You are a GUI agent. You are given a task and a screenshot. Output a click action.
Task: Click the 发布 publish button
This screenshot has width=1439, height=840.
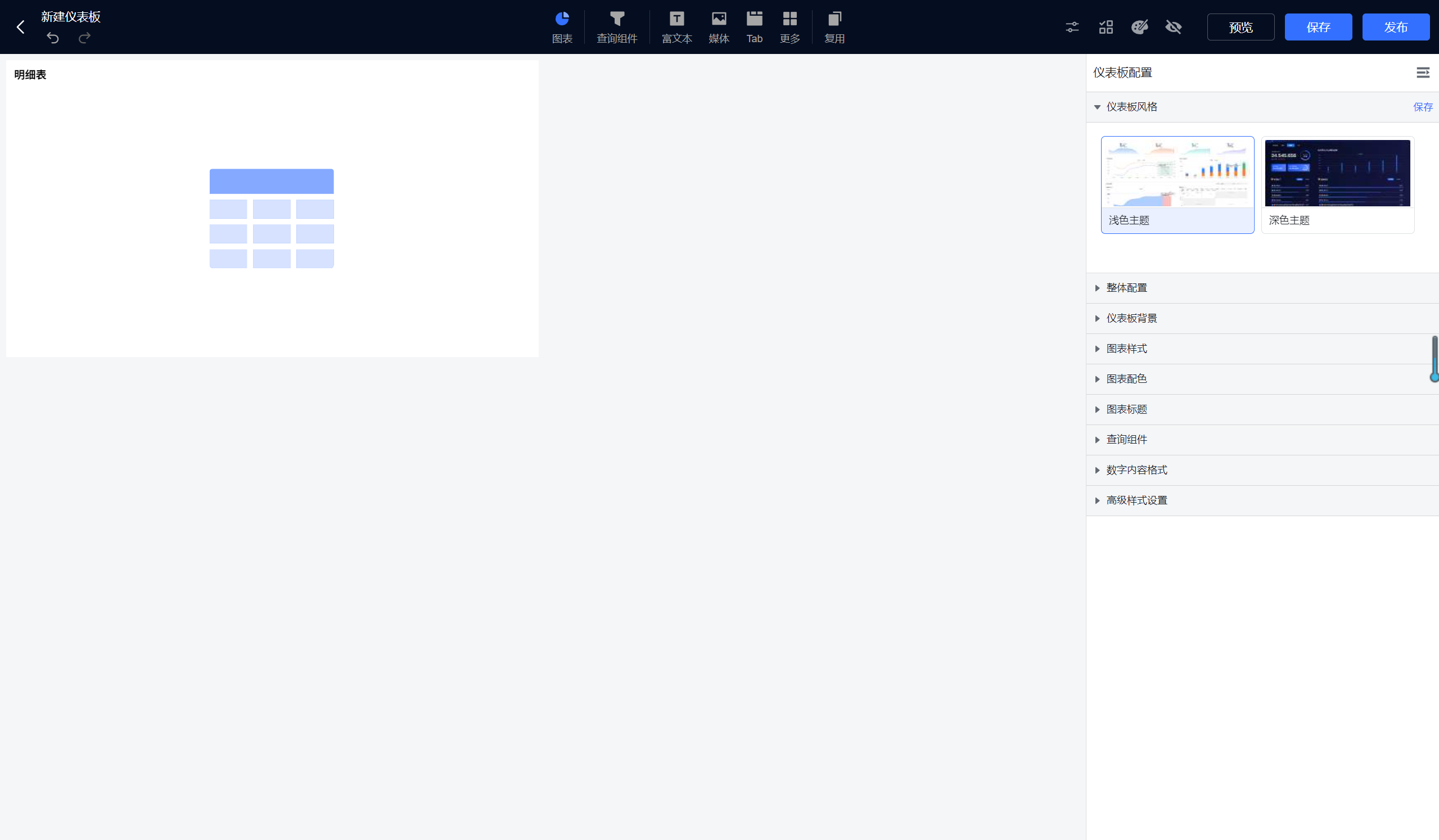coord(1395,27)
